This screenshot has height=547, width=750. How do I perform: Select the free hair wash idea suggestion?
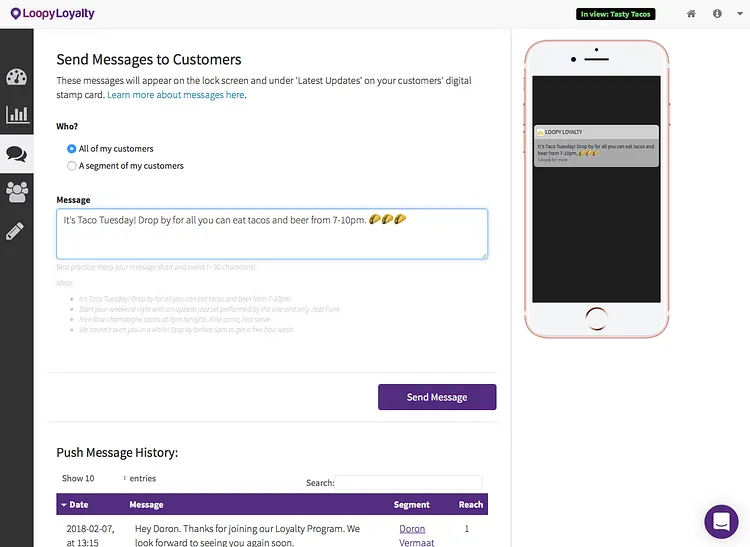(x=187, y=329)
